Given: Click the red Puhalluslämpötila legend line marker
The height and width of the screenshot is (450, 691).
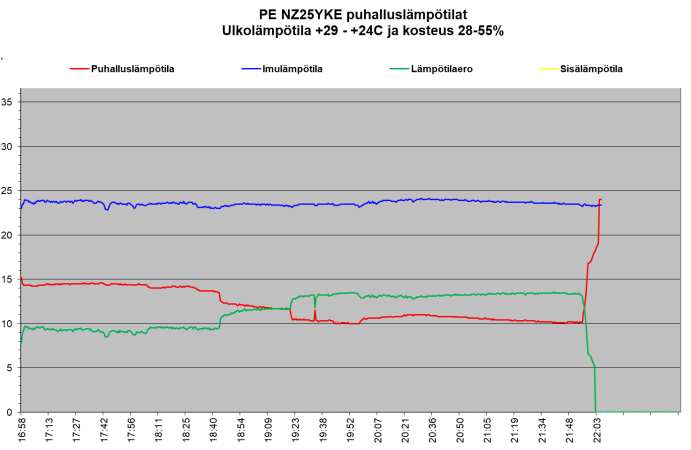Looking at the screenshot, I should pos(78,69).
